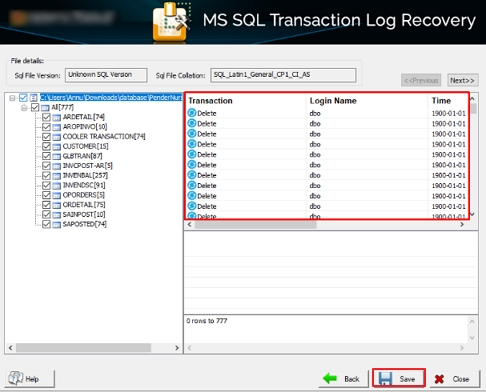Image resolution: width=486 pixels, height=392 pixels.
Task: Click the transaction grid scroll right arrow
Action: point(462,225)
